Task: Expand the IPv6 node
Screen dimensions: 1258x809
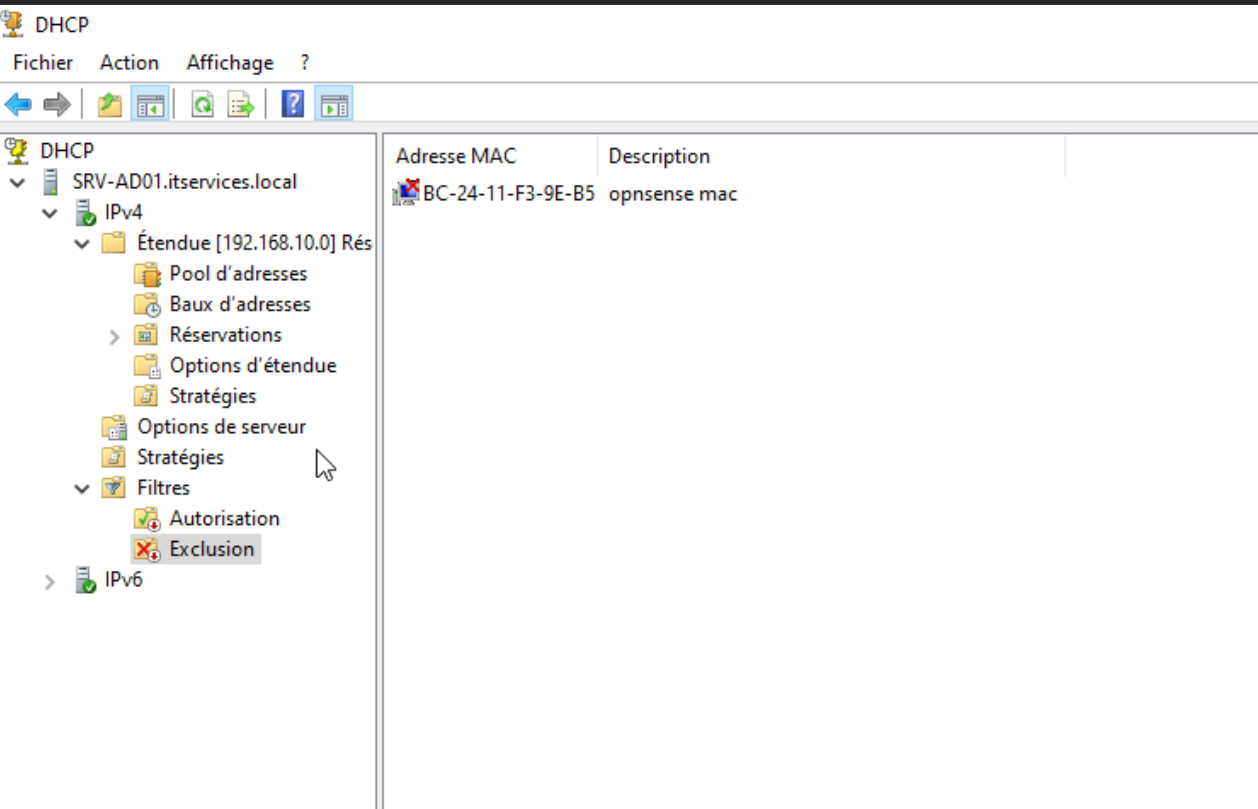Action: pyautogui.click(x=50, y=581)
